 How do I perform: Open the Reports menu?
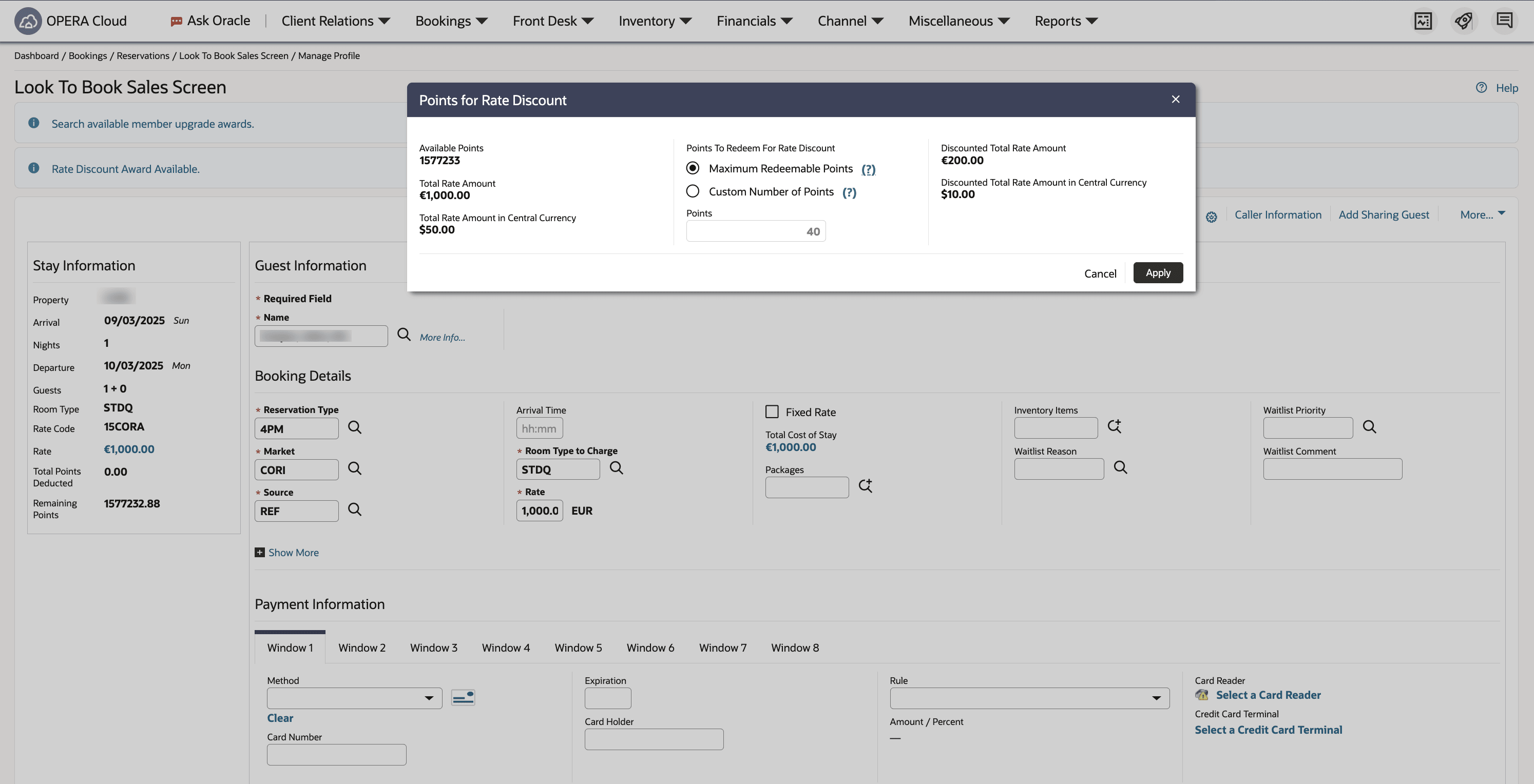pyautogui.click(x=1065, y=21)
